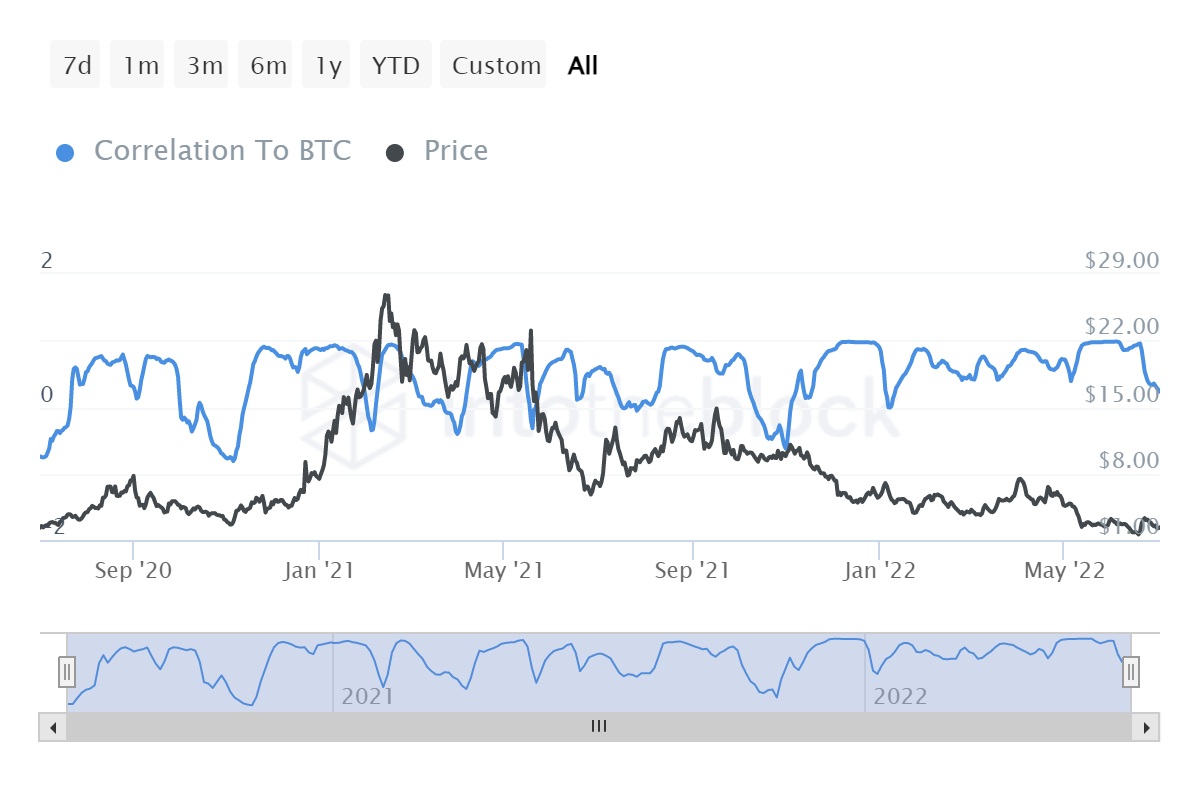Click the left arrow on the timeline scrollbar
Screen dimensions: 1200x800
[53, 727]
